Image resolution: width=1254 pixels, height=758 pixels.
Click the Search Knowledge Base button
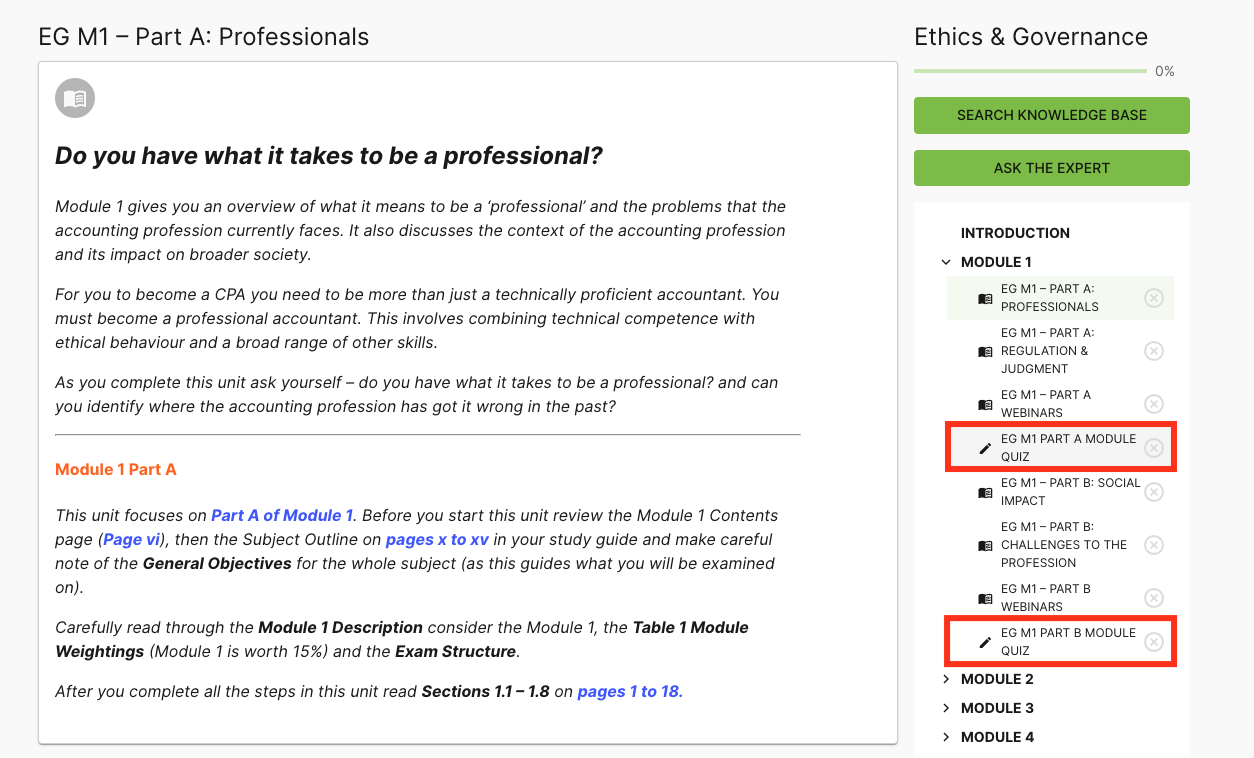click(x=1051, y=115)
